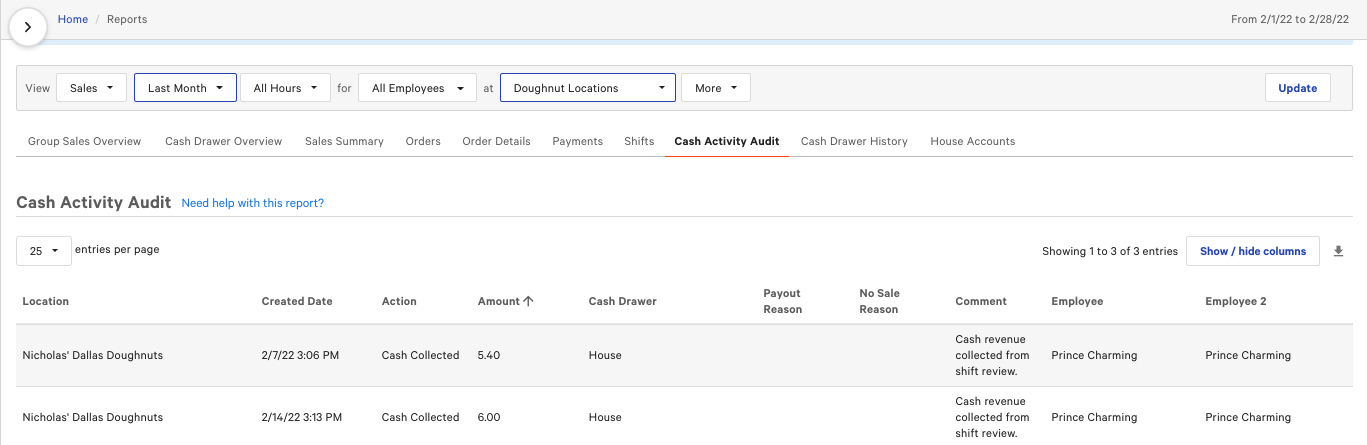Expand the sidebar with the chevron button

[x=28, y=27]
